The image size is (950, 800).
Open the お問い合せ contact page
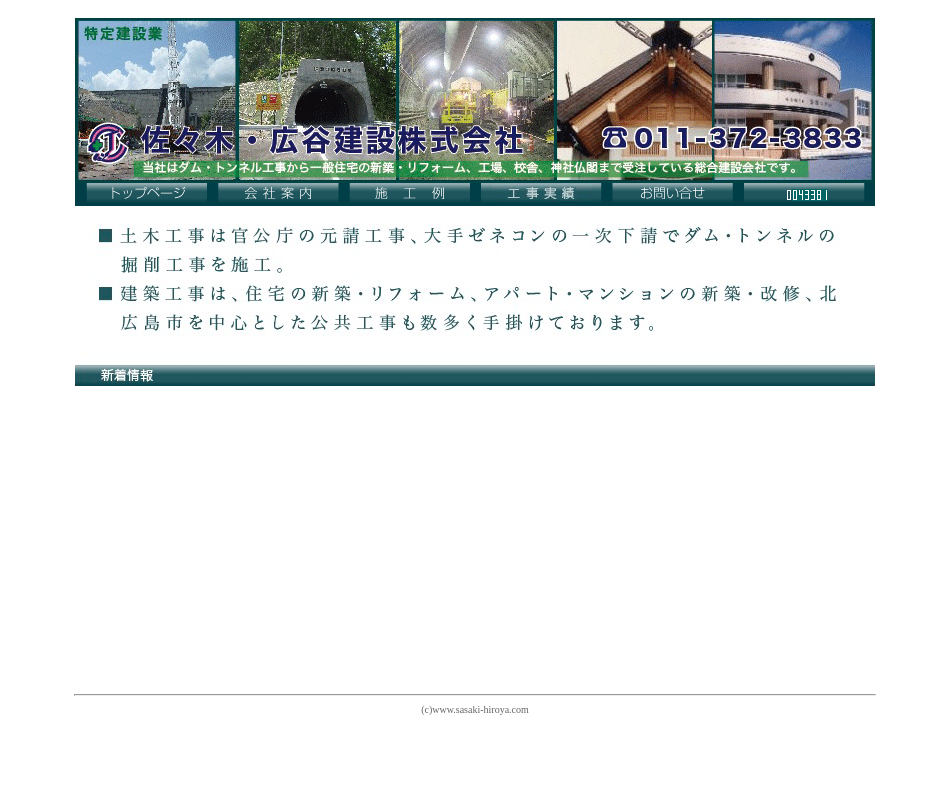click(672, 193)
